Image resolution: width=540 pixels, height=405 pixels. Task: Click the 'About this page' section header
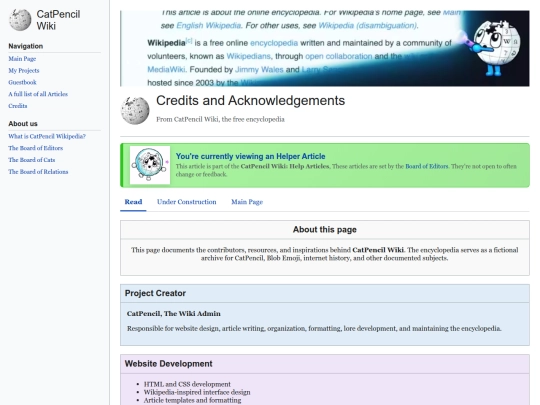pyautogui.click(x=325, y=230)
